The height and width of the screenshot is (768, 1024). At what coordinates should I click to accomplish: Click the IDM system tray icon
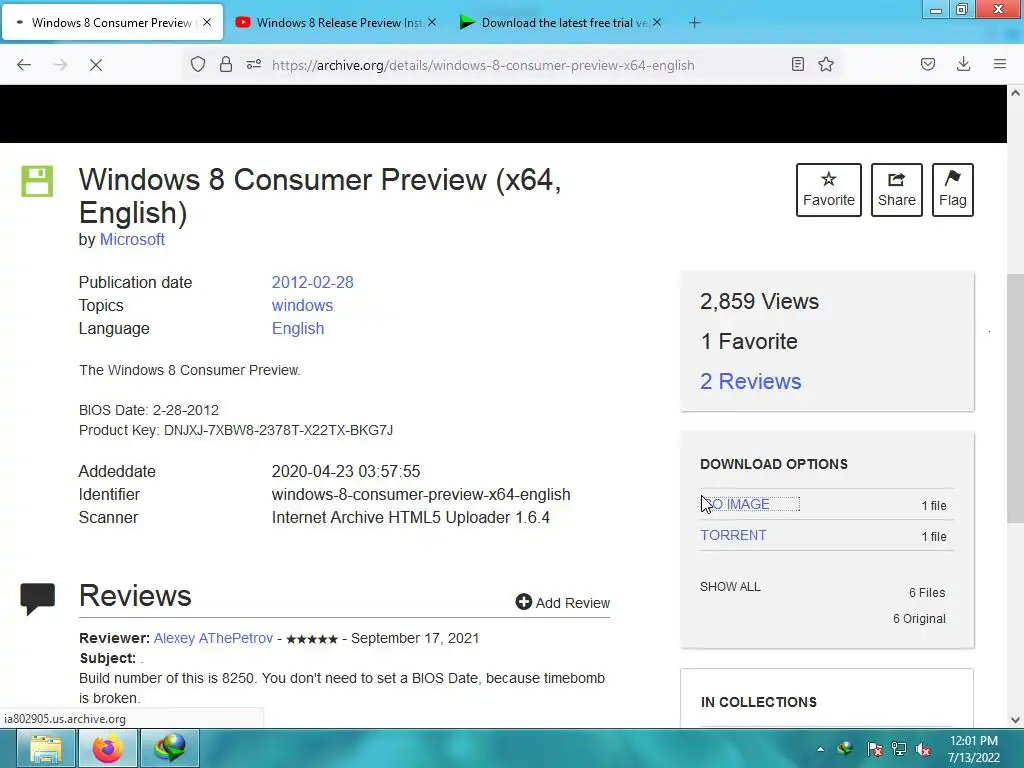(845, 749)
